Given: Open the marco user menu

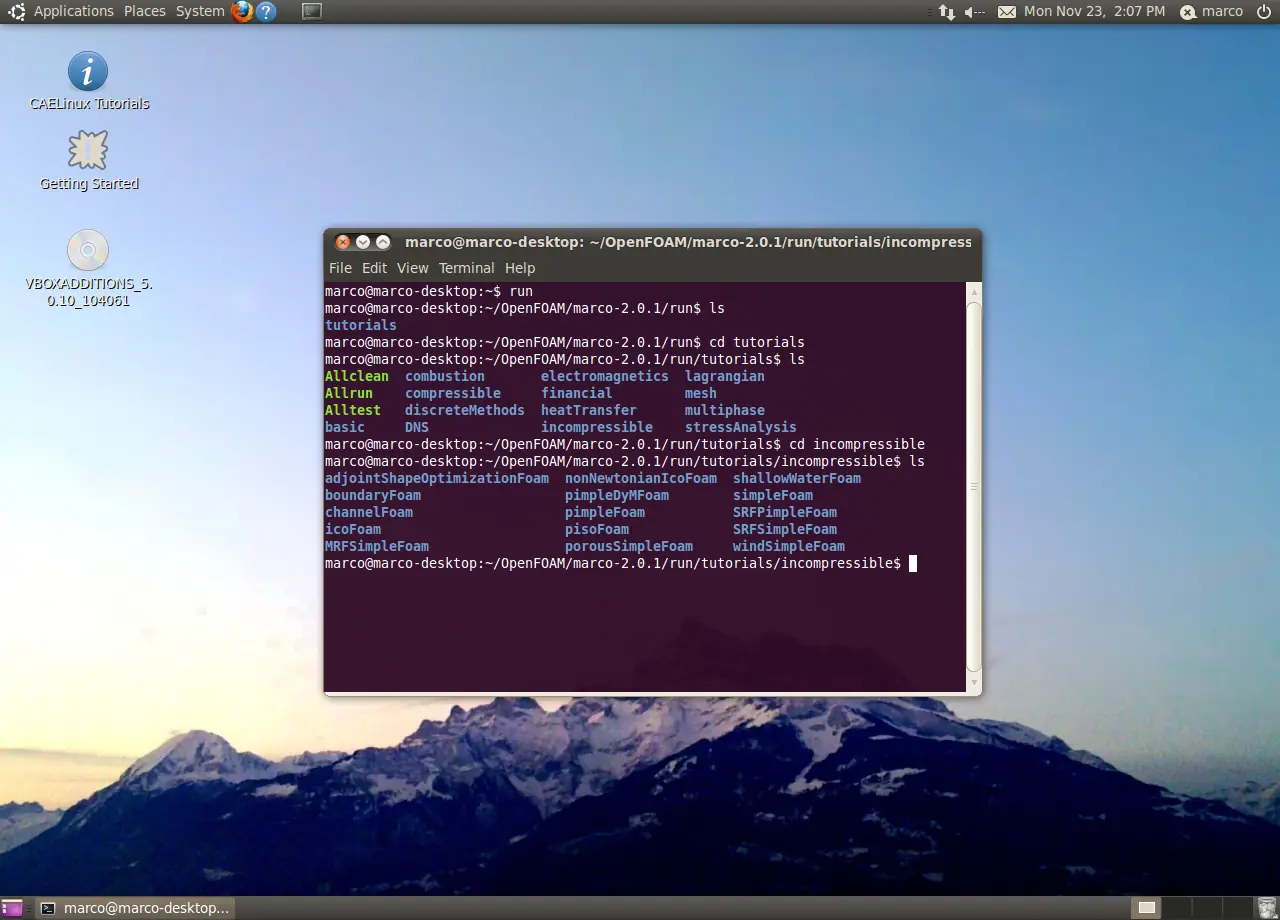Looking at the screenshot, I should pos(1212,12).
